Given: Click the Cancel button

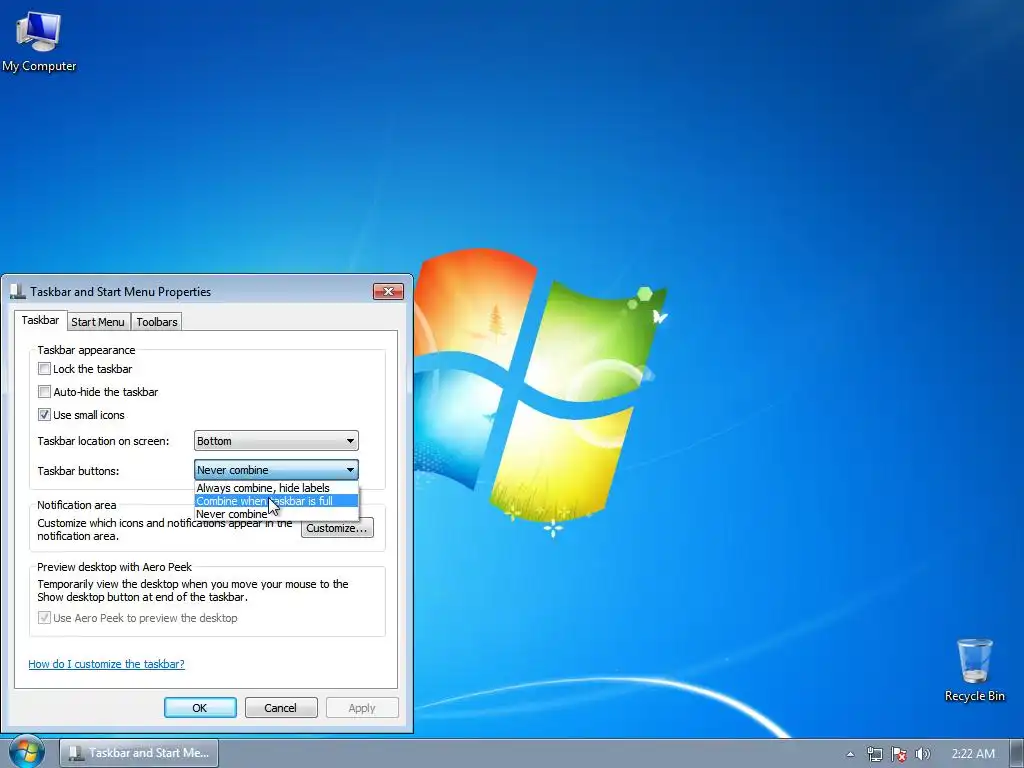Looking at the screenshot, I should (x=281, y=708).
